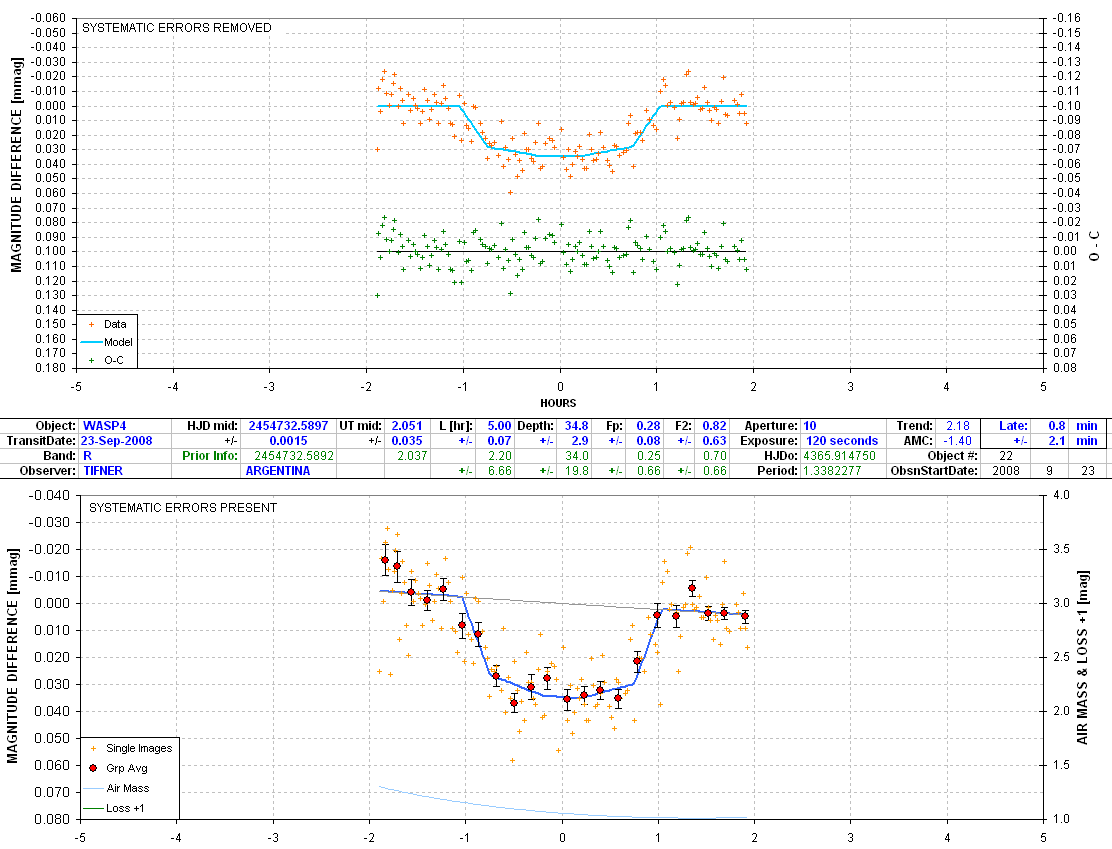Select the depth error value 19.8

coord(577,471)
